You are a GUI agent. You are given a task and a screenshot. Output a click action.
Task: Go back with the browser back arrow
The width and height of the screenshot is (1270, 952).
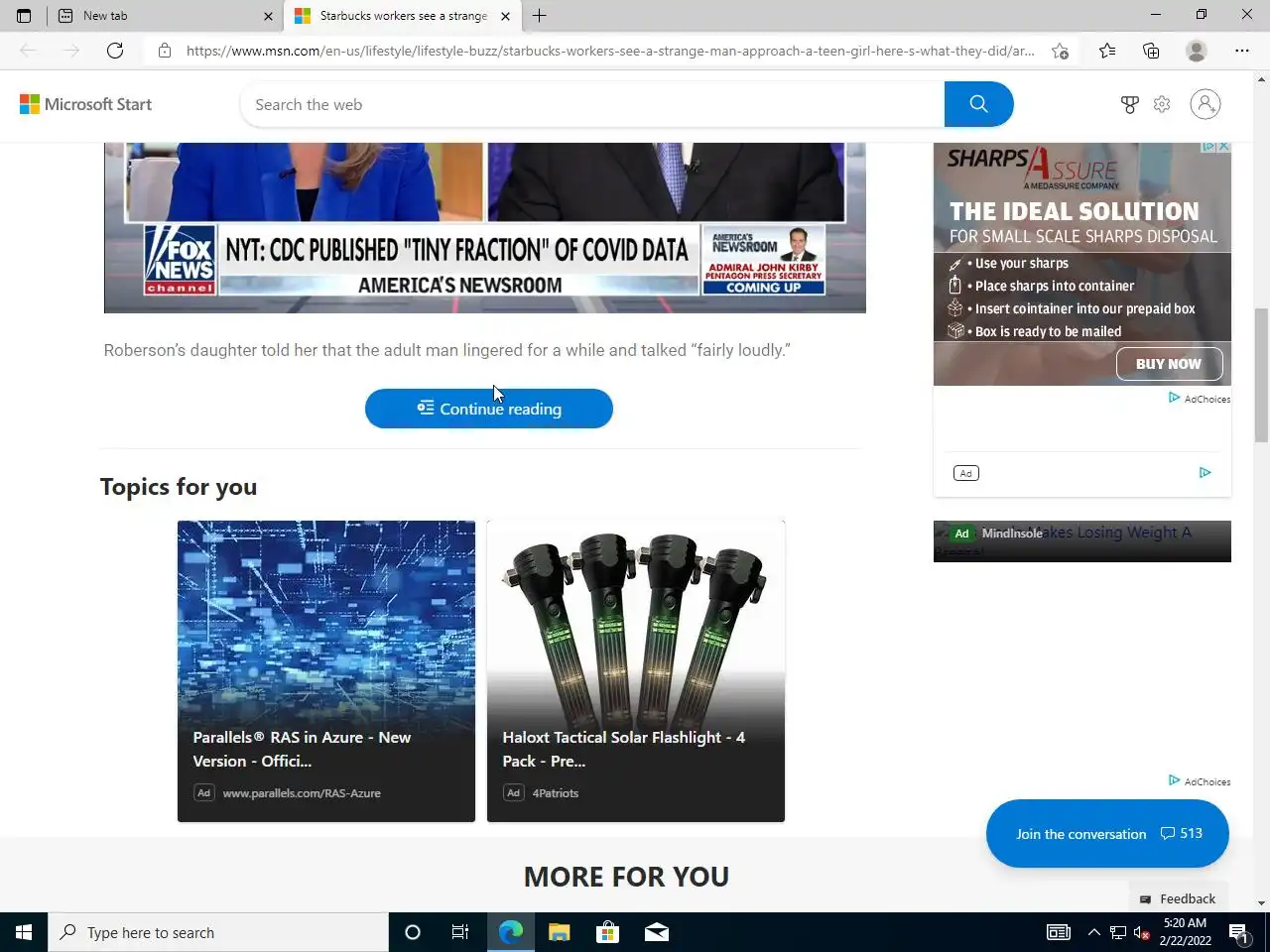(28, 51)
